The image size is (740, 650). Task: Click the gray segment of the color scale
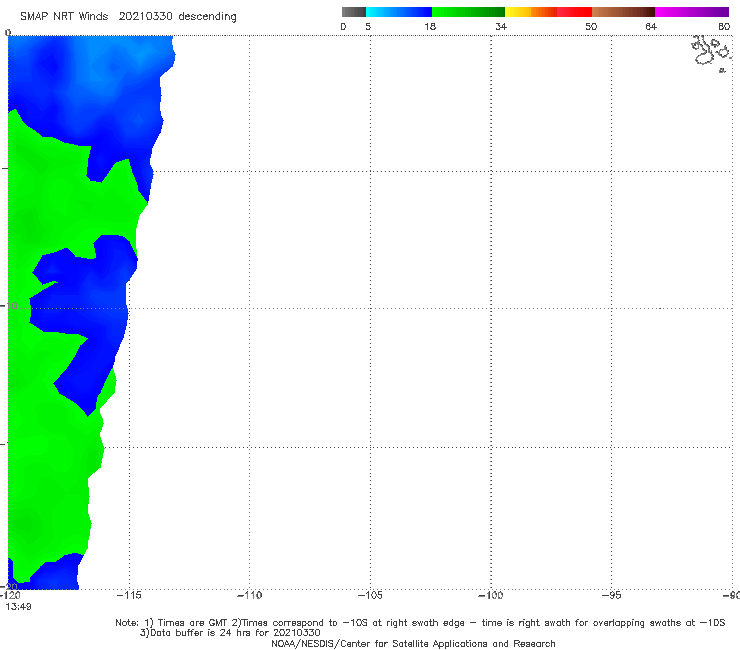354,12
